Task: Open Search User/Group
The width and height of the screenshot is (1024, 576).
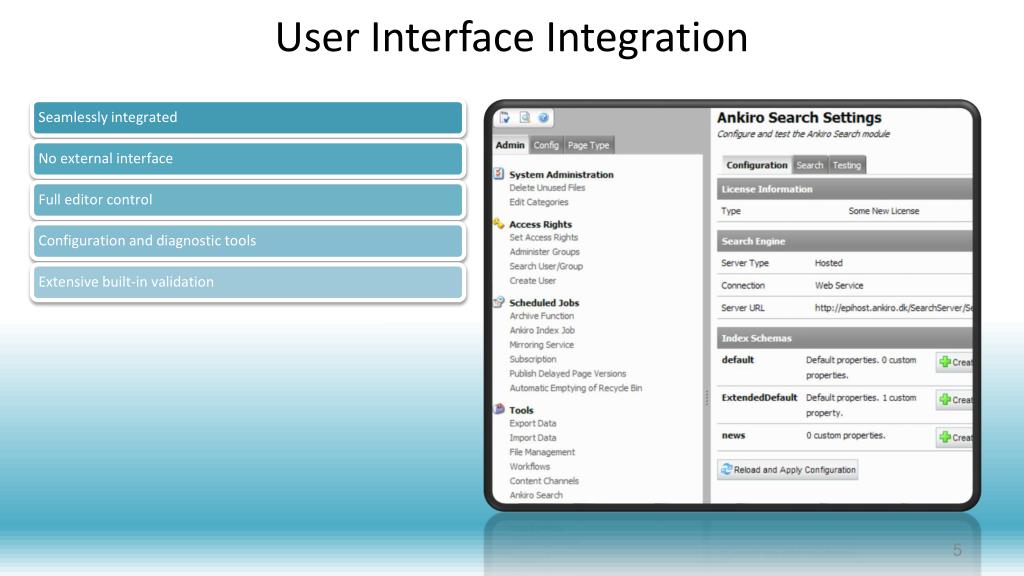Action: (546, 266)
